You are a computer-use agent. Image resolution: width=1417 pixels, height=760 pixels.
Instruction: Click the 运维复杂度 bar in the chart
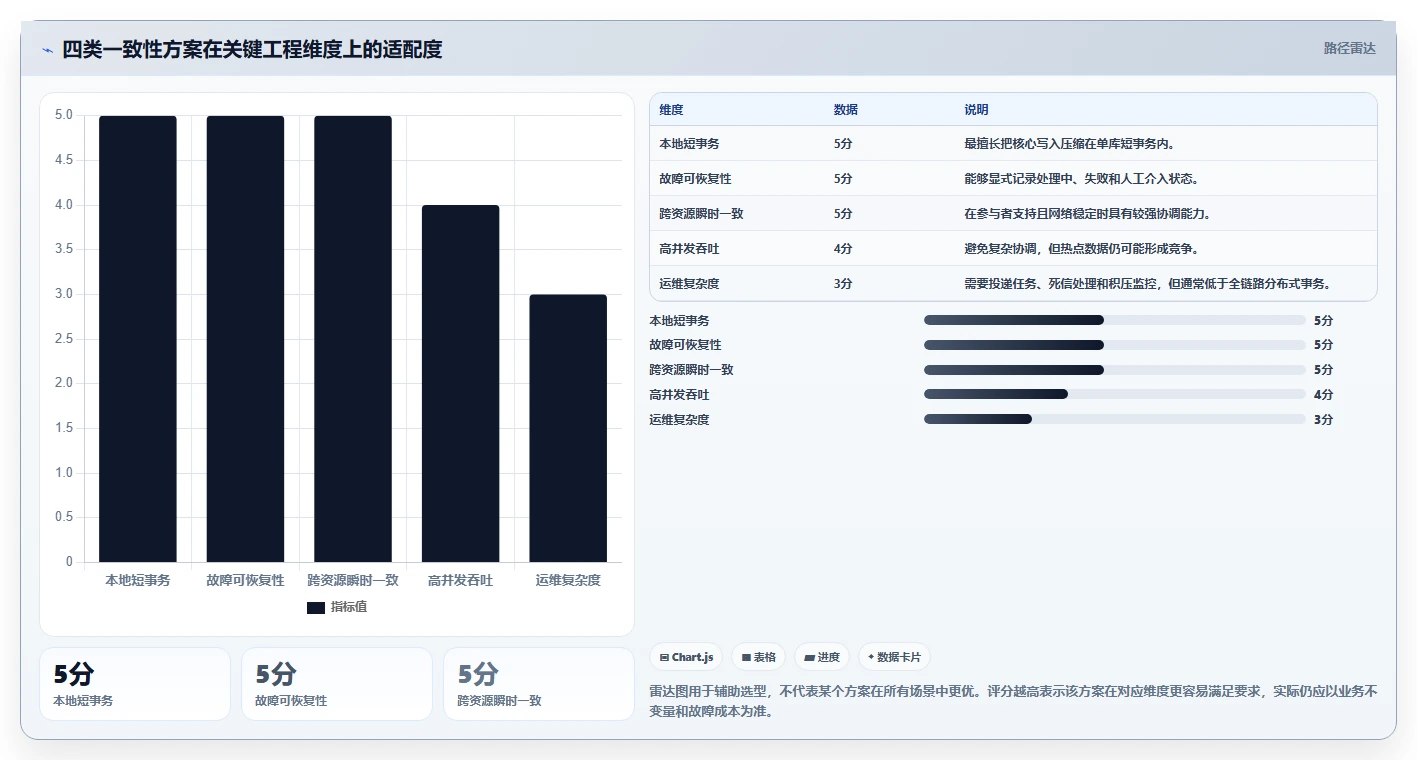(x=568, y=428)
